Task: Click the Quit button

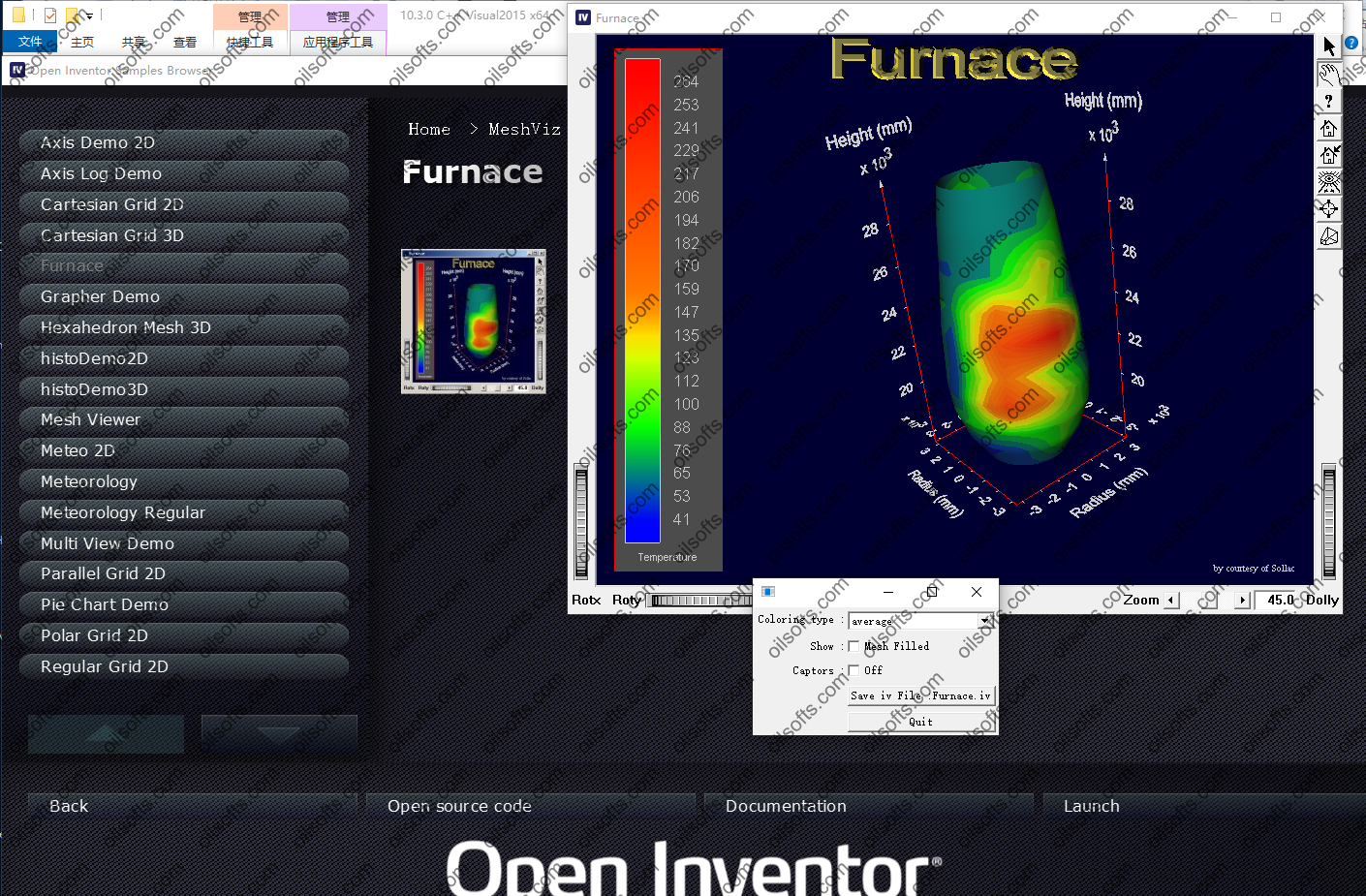Action: (x=920, y=722)
